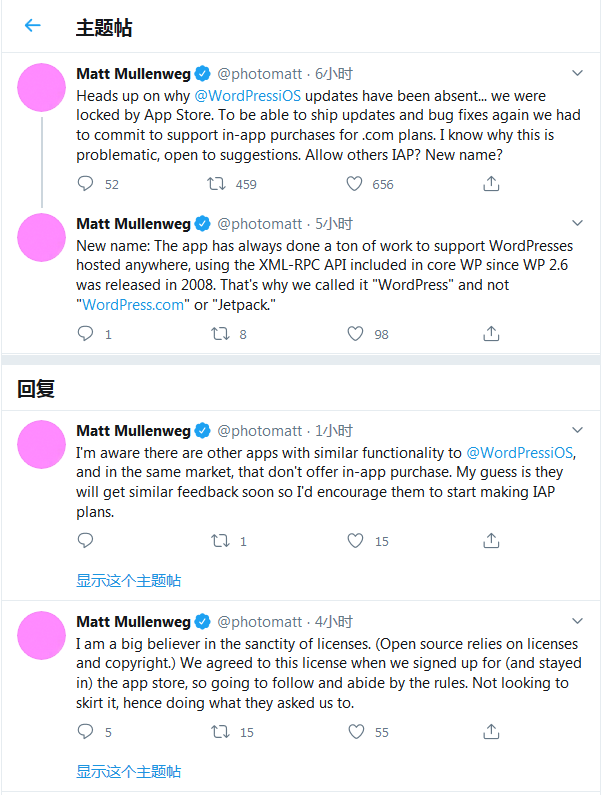
Task: Like the tweet with 15 likes
Action: tap(354, 541)
